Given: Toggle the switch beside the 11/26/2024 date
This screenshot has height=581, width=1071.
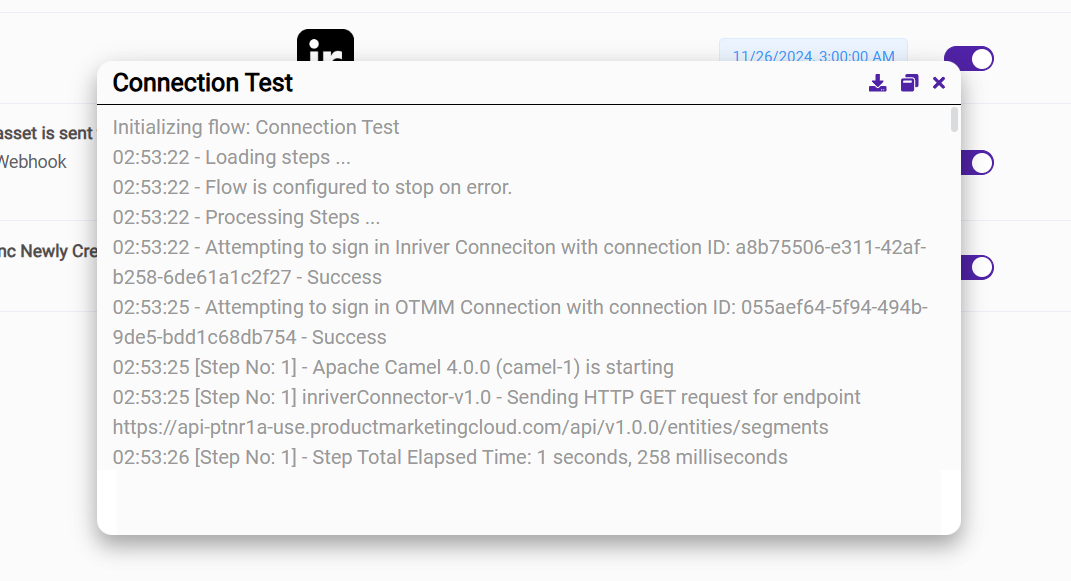Looking at the screenshot, I should point(969,58).
